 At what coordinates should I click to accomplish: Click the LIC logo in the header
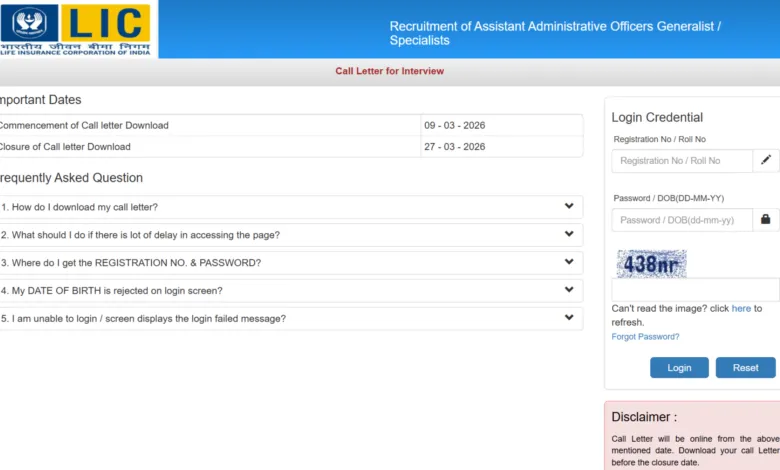click(x=76, y=29)
